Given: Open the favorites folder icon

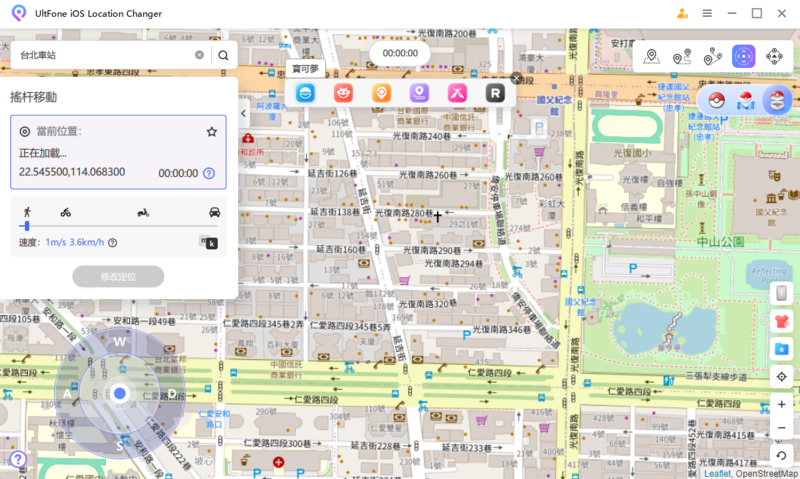Looking at the screenshot, I should (781, 349).
